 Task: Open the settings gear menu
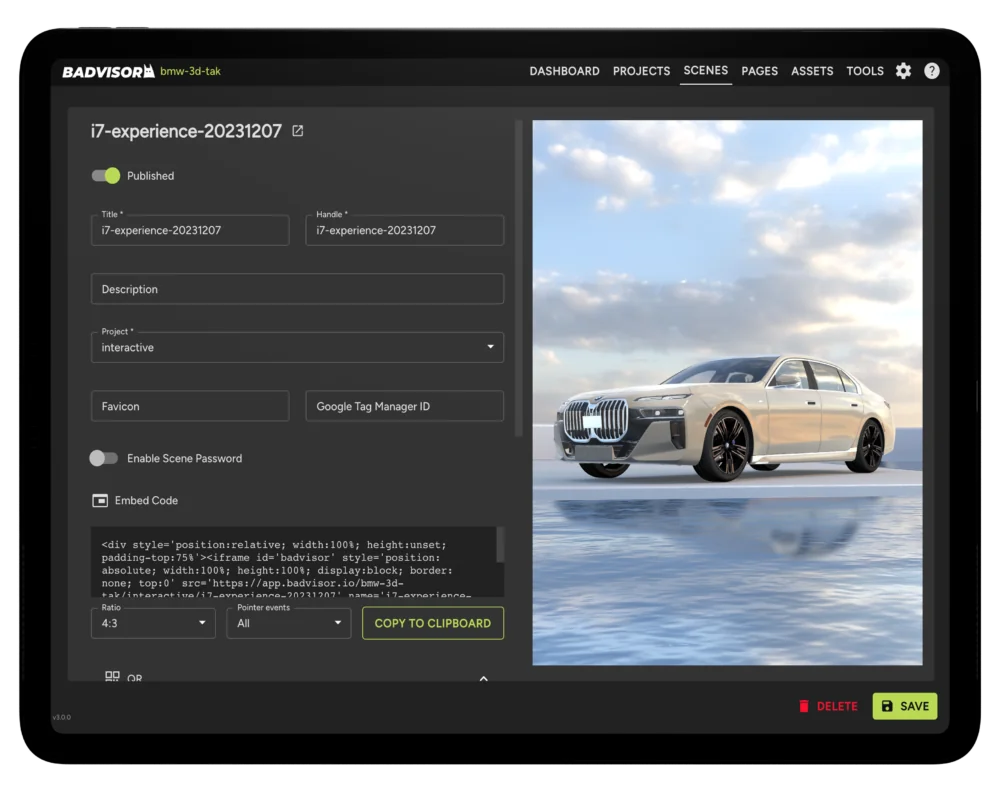coord(903,71)
